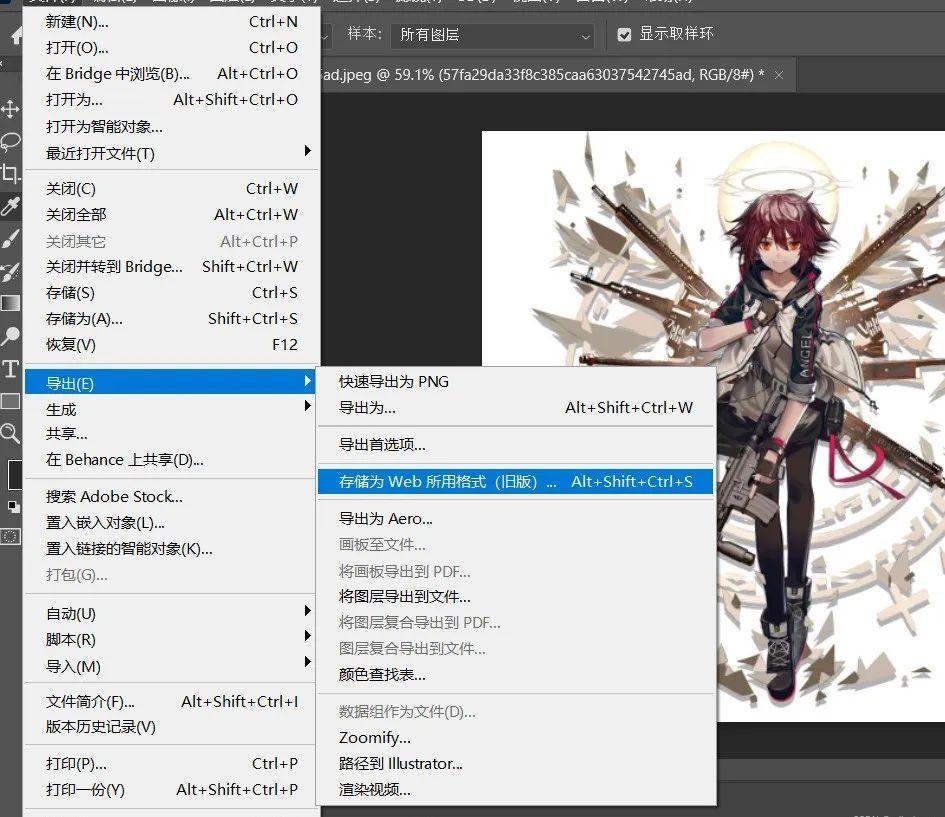The width and height of the screenshot is (945, 817).
Task: Choose 打开为智能对象...
Action: [172, 127]
